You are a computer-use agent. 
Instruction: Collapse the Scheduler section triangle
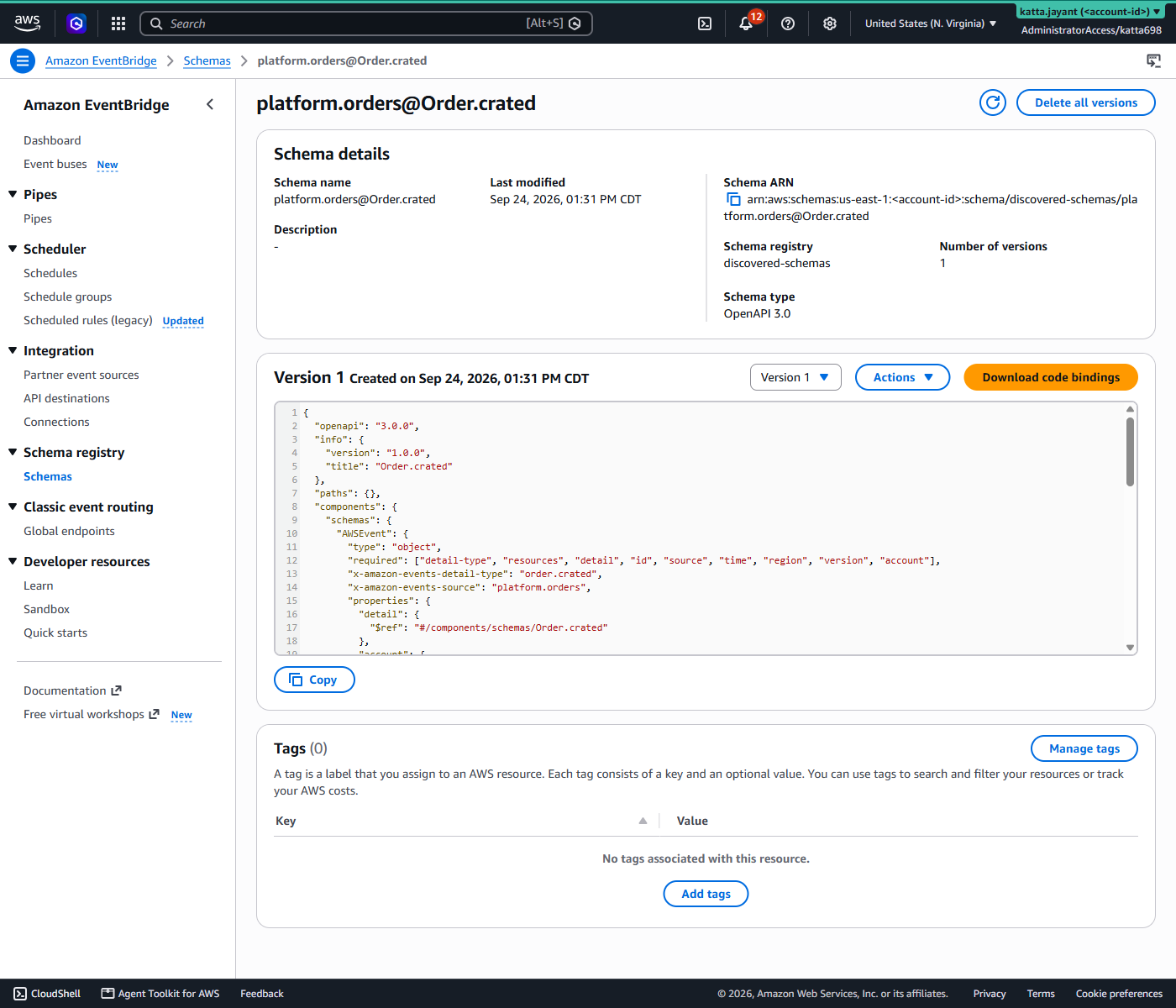click(13, 249)
